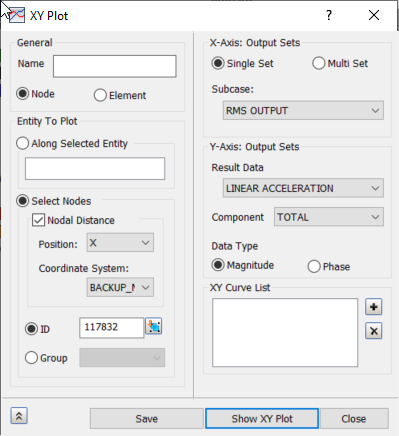Set Data Type to Phase
This screenshot has height=436, width=399.
point(314,267)
